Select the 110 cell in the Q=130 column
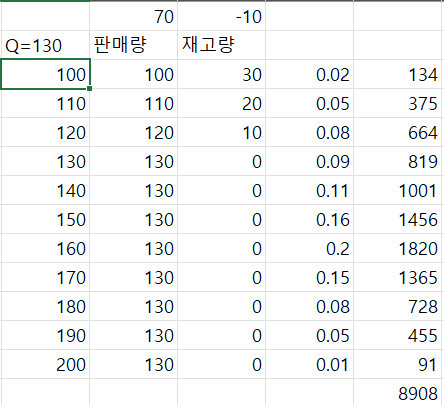The width and height of the screenshot is (444, 405). pos(45,103)
